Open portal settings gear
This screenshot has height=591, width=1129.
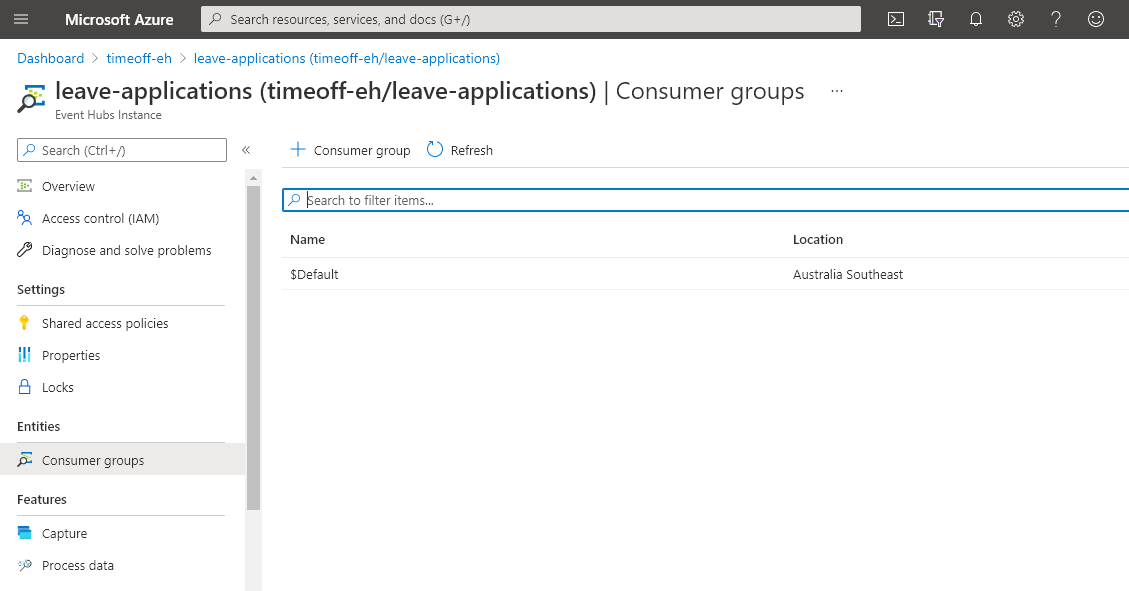[x=1016, y=19]
